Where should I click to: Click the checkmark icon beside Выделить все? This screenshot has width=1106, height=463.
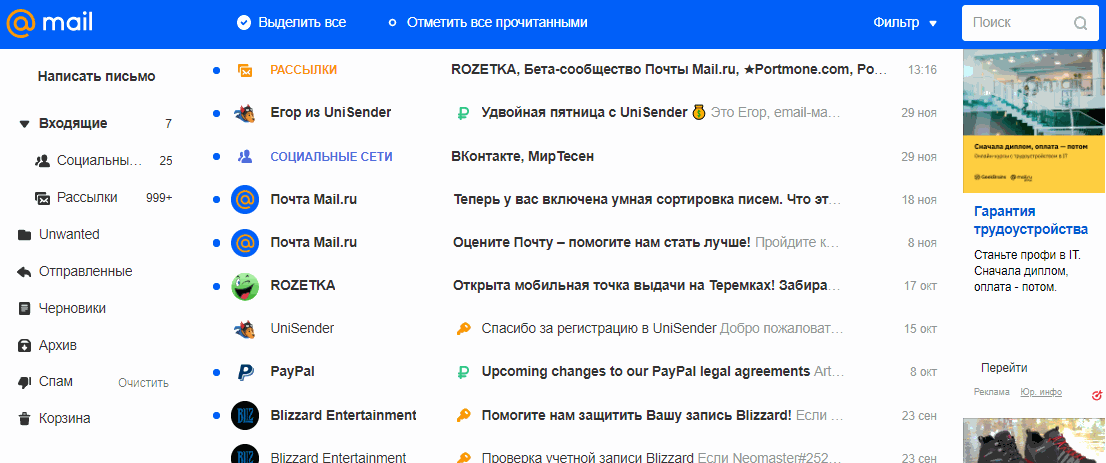tap(244, 23)
